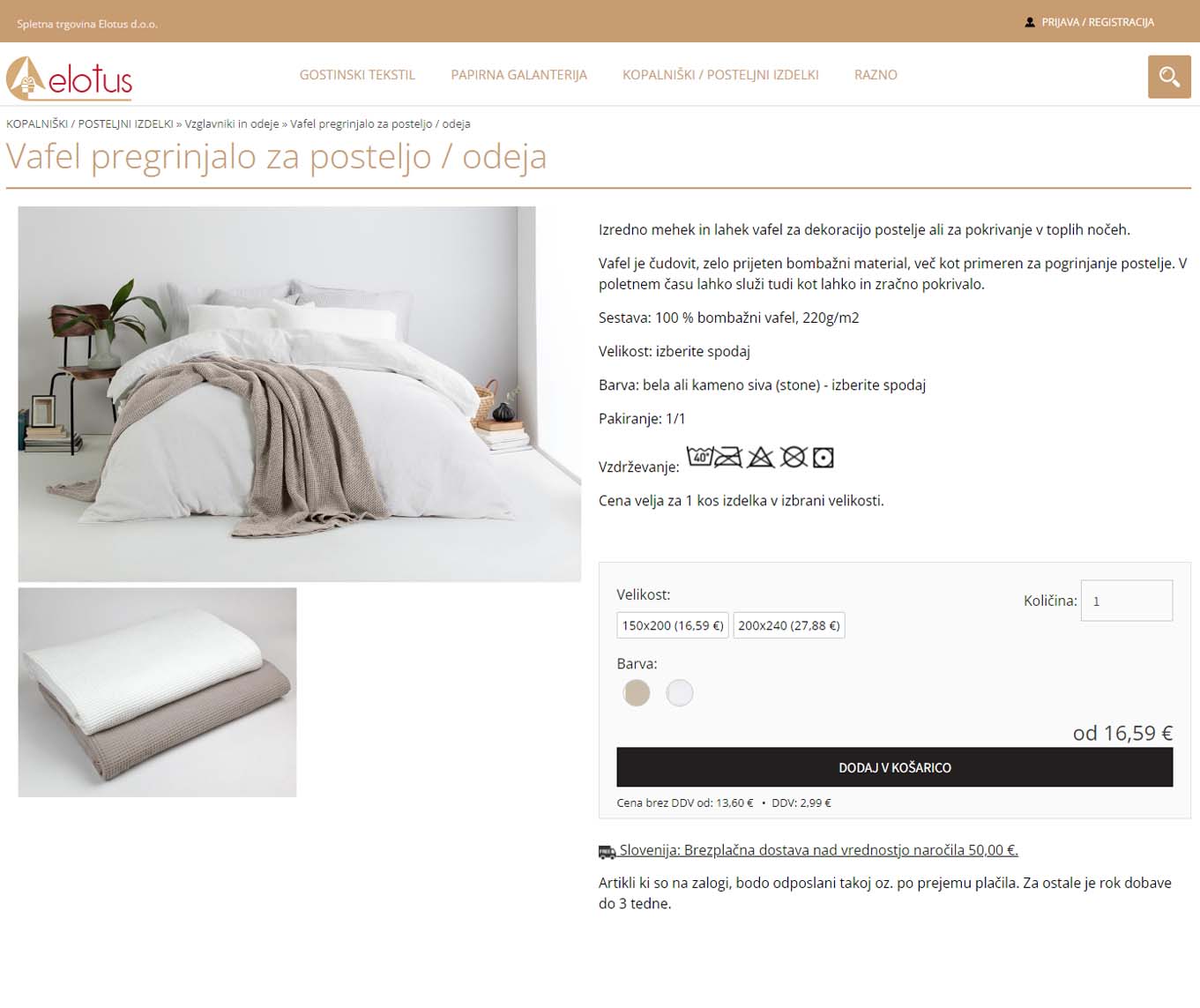Click the Elotus logo
The width and height of the screenshot is (1200, 1008).
click(x=70, y=78)
